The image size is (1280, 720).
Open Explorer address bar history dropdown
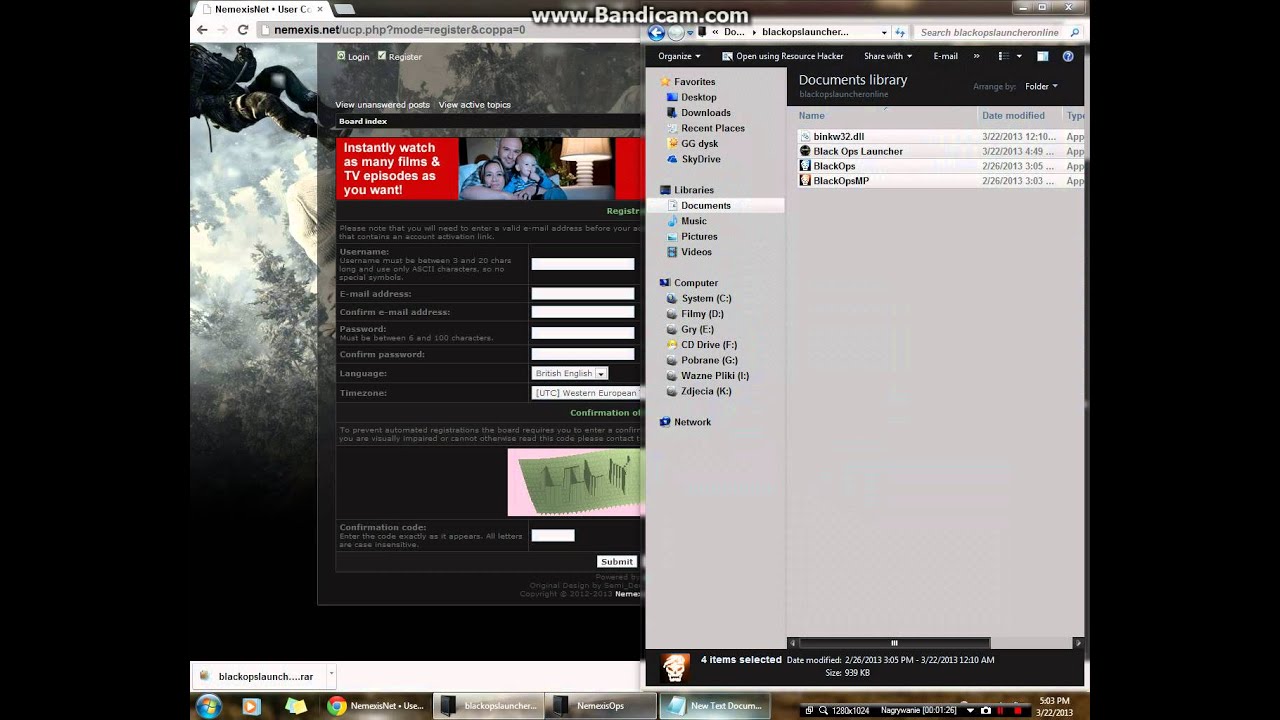coord(884,32)
